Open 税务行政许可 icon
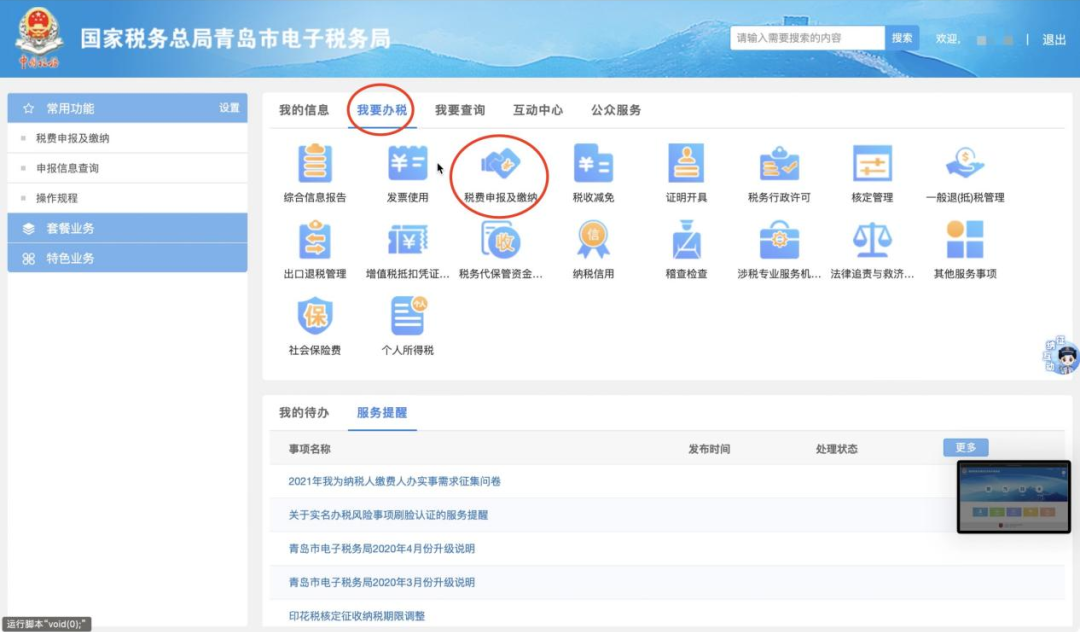1080x632 pixels. coord(779,164)
